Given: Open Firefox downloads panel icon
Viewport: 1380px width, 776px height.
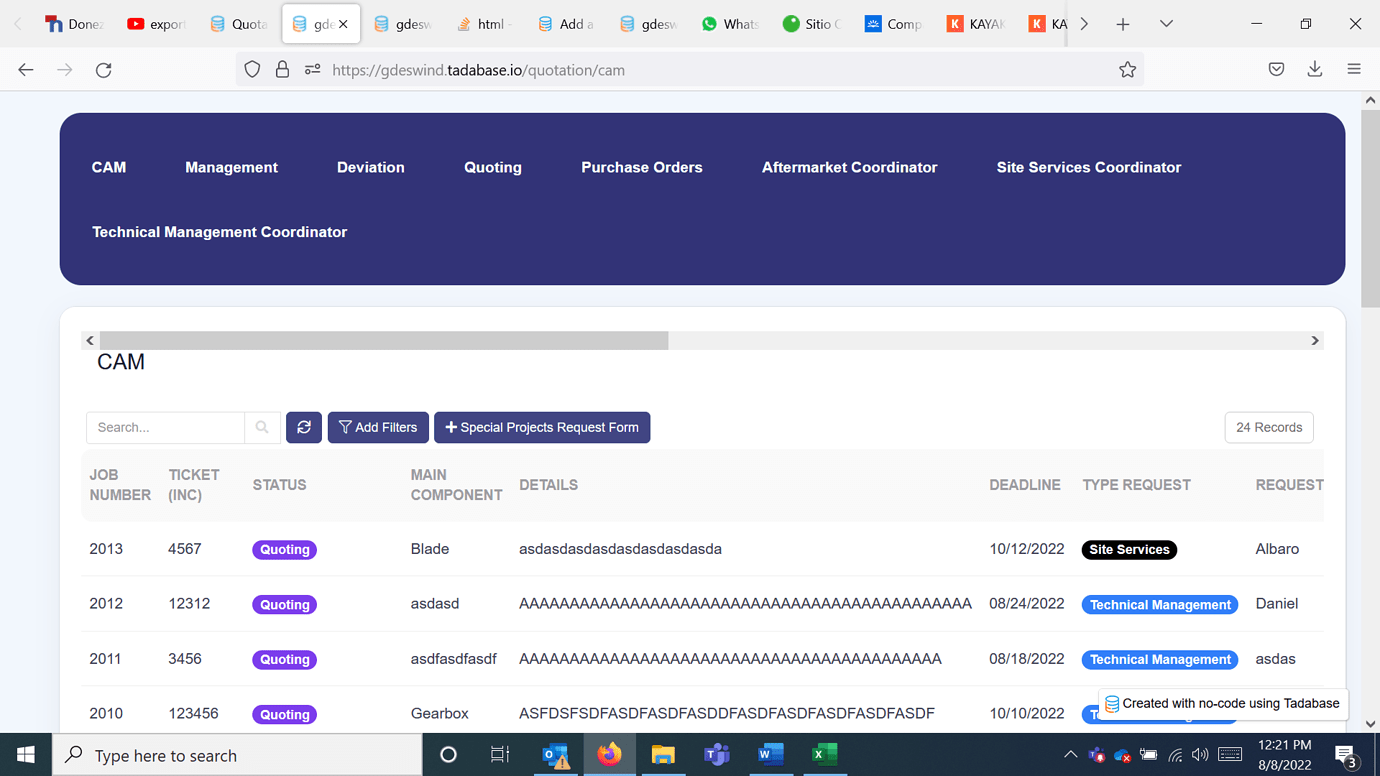Looking at the screenshot, I should tap(1315, 70).
